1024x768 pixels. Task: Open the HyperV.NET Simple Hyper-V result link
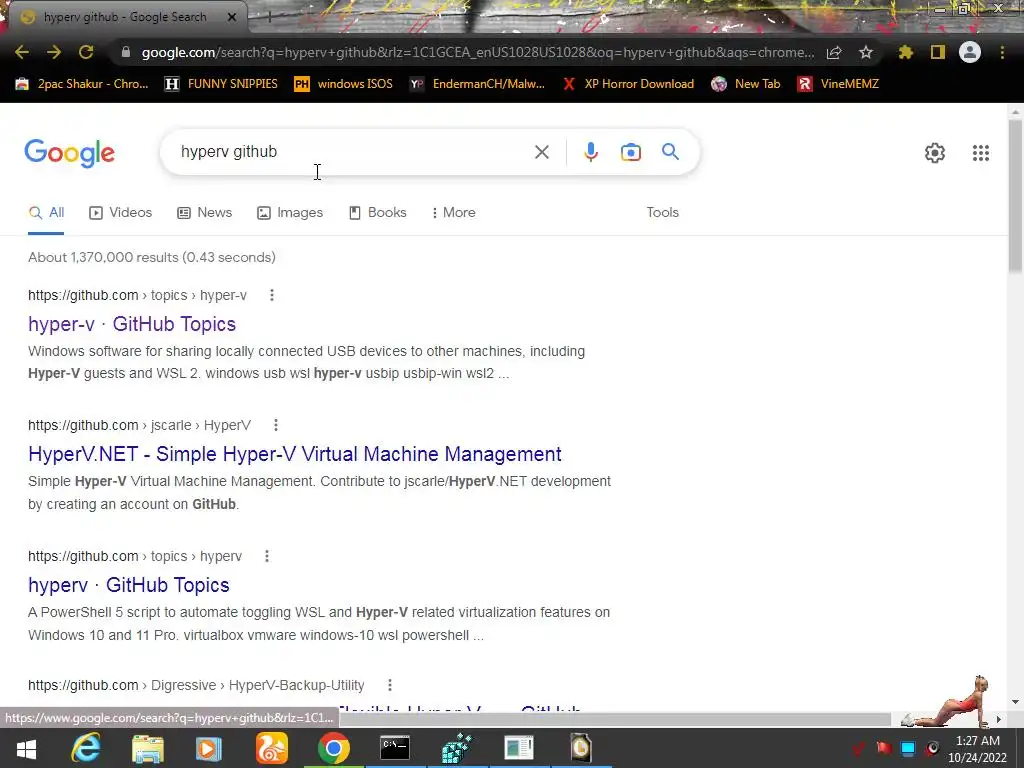(295, 454)
